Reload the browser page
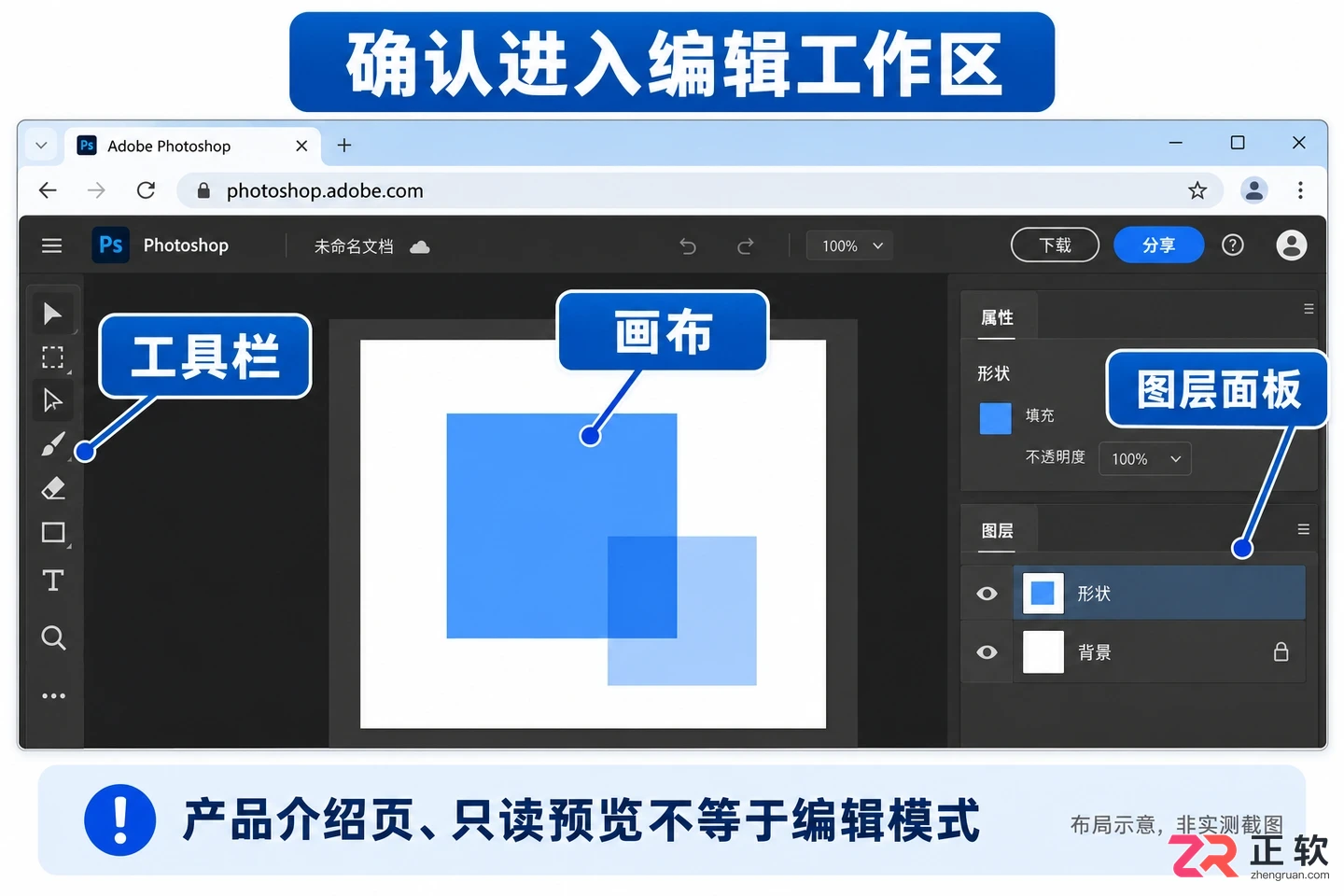This screenshot has width=1344, height=896. (x=146, y=190)
